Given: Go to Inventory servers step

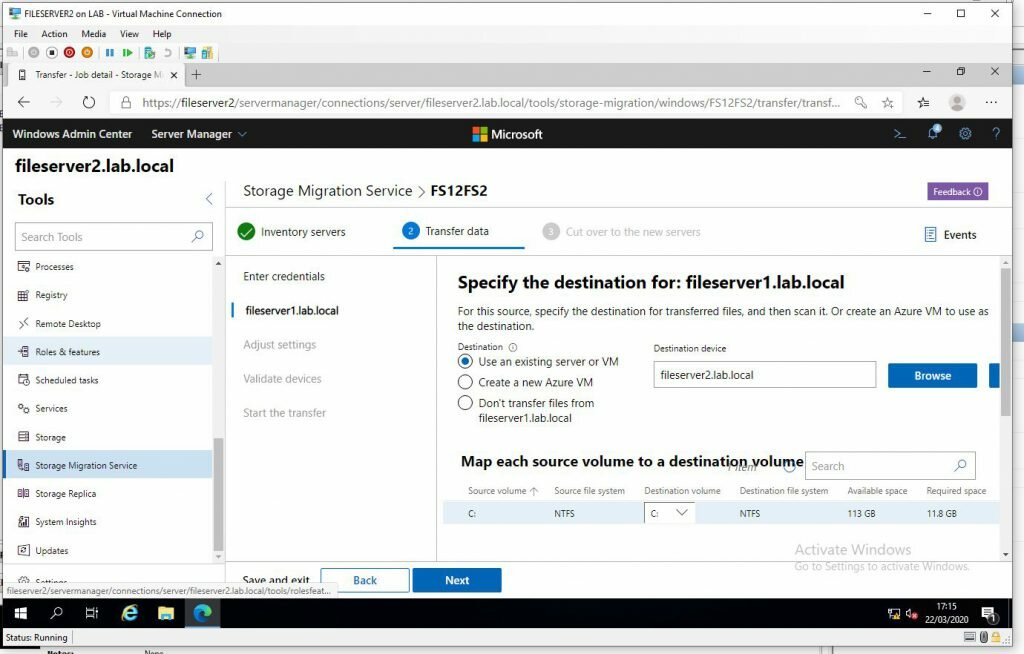Looking at the screenshot, I should [292, 232].
